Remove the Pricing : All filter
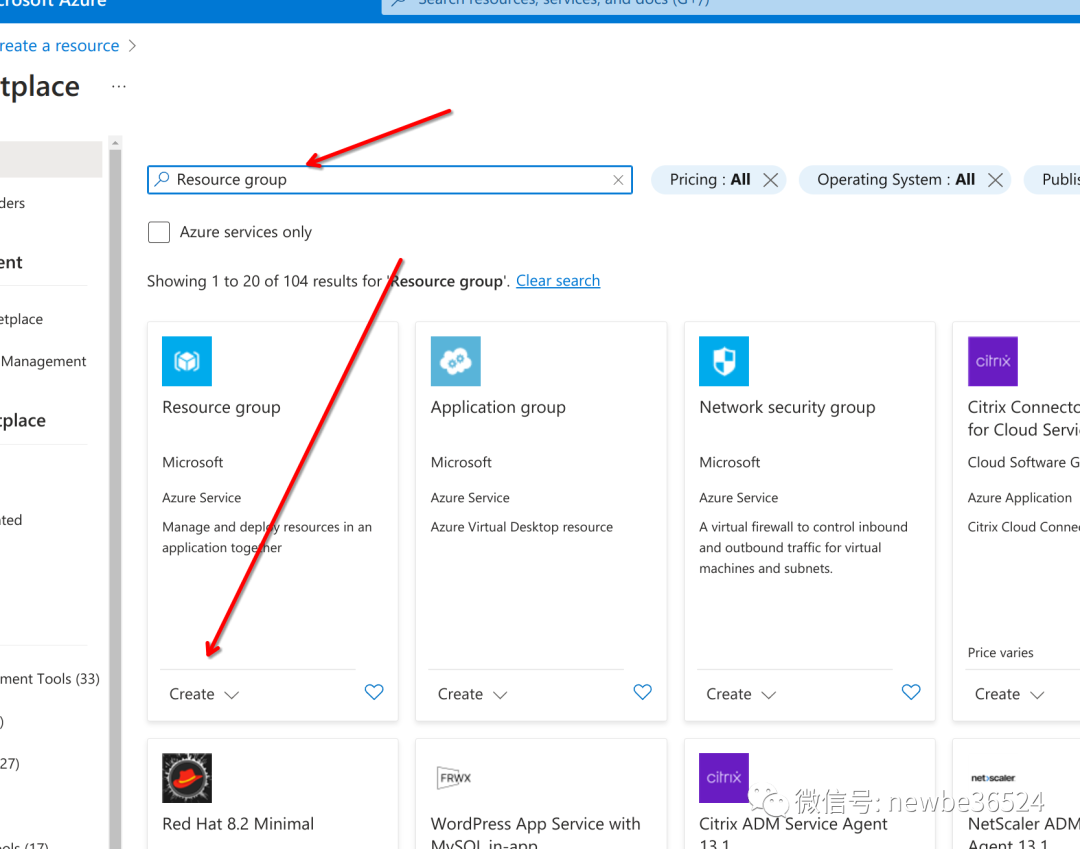1080x849 pixels. (771, 180)
